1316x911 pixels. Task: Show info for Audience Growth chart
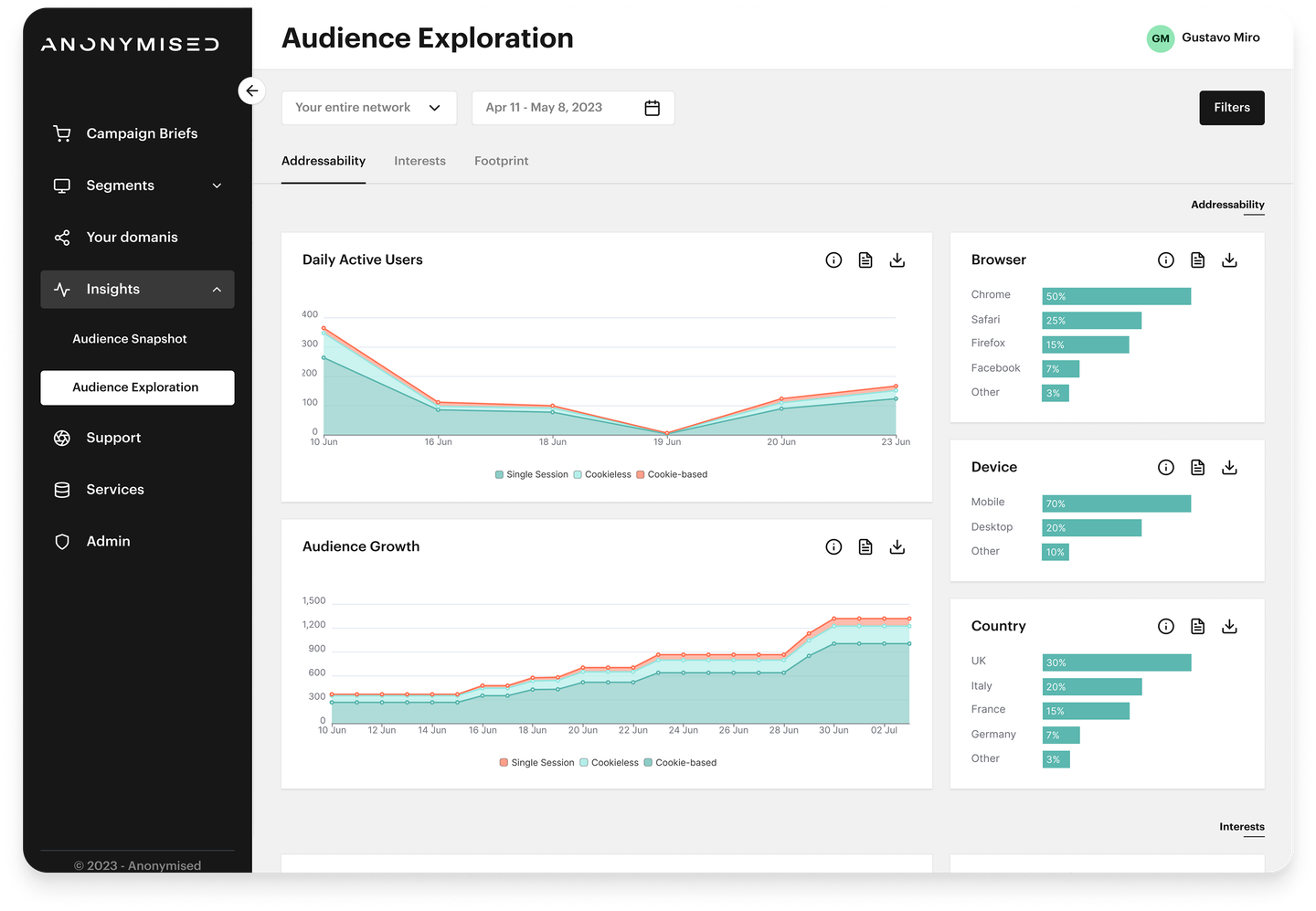click(833, 547)
